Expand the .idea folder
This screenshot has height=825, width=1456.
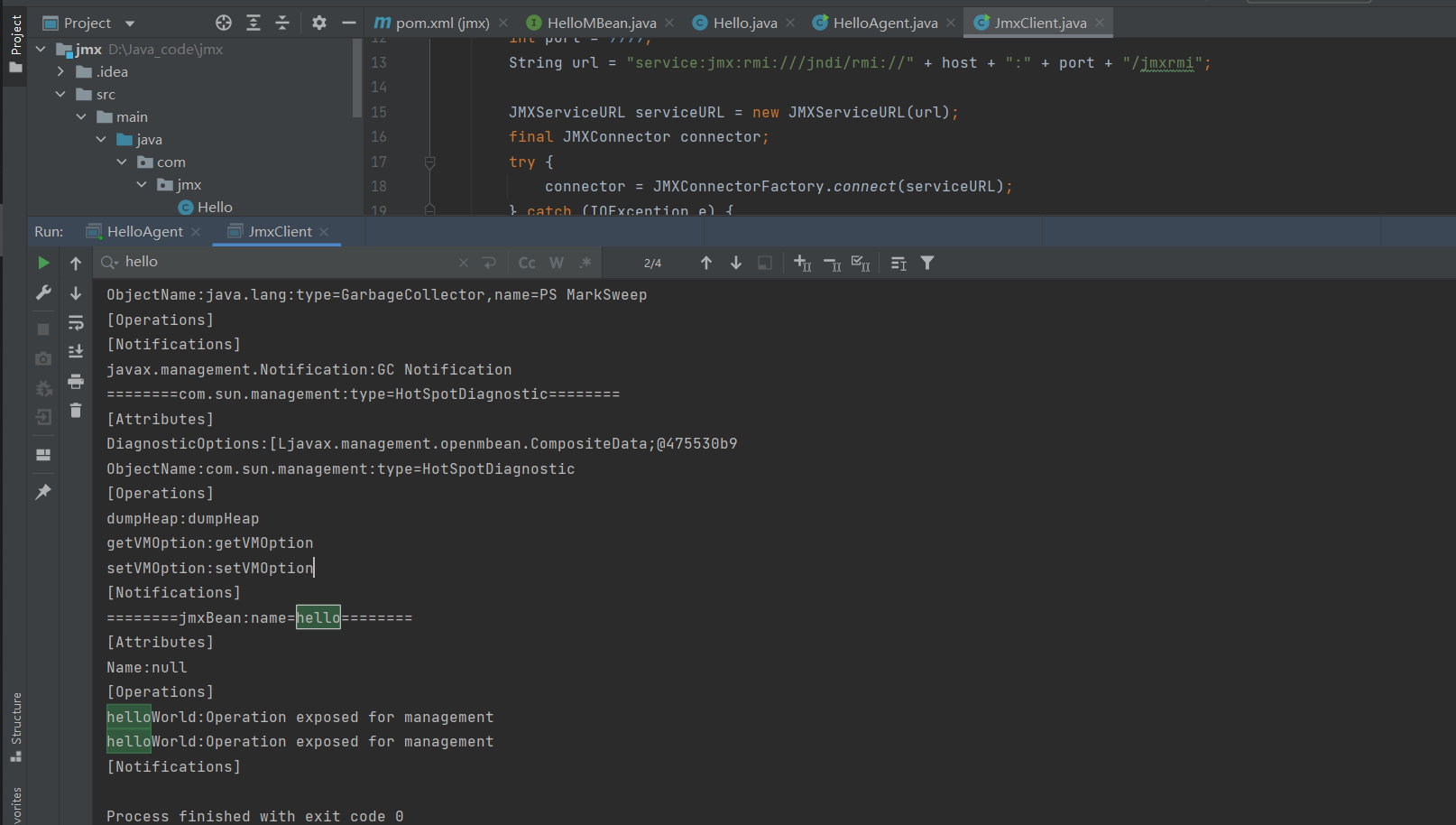(x=60, y=71)
